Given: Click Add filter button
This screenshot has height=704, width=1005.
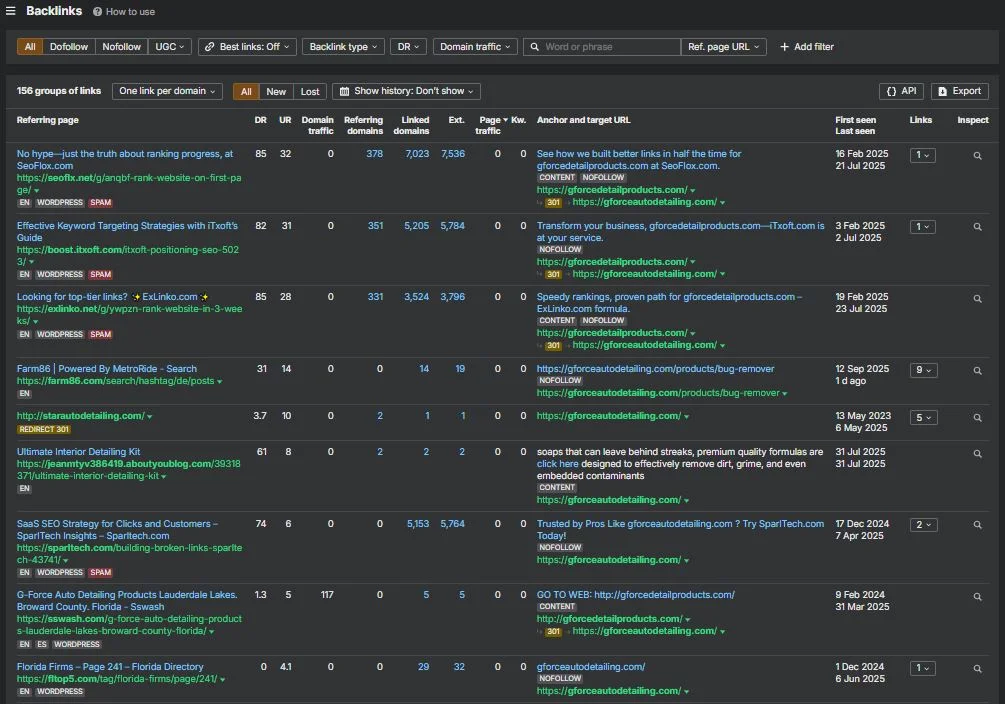Looking at the screenshot, I should click(x=806, y=47).
